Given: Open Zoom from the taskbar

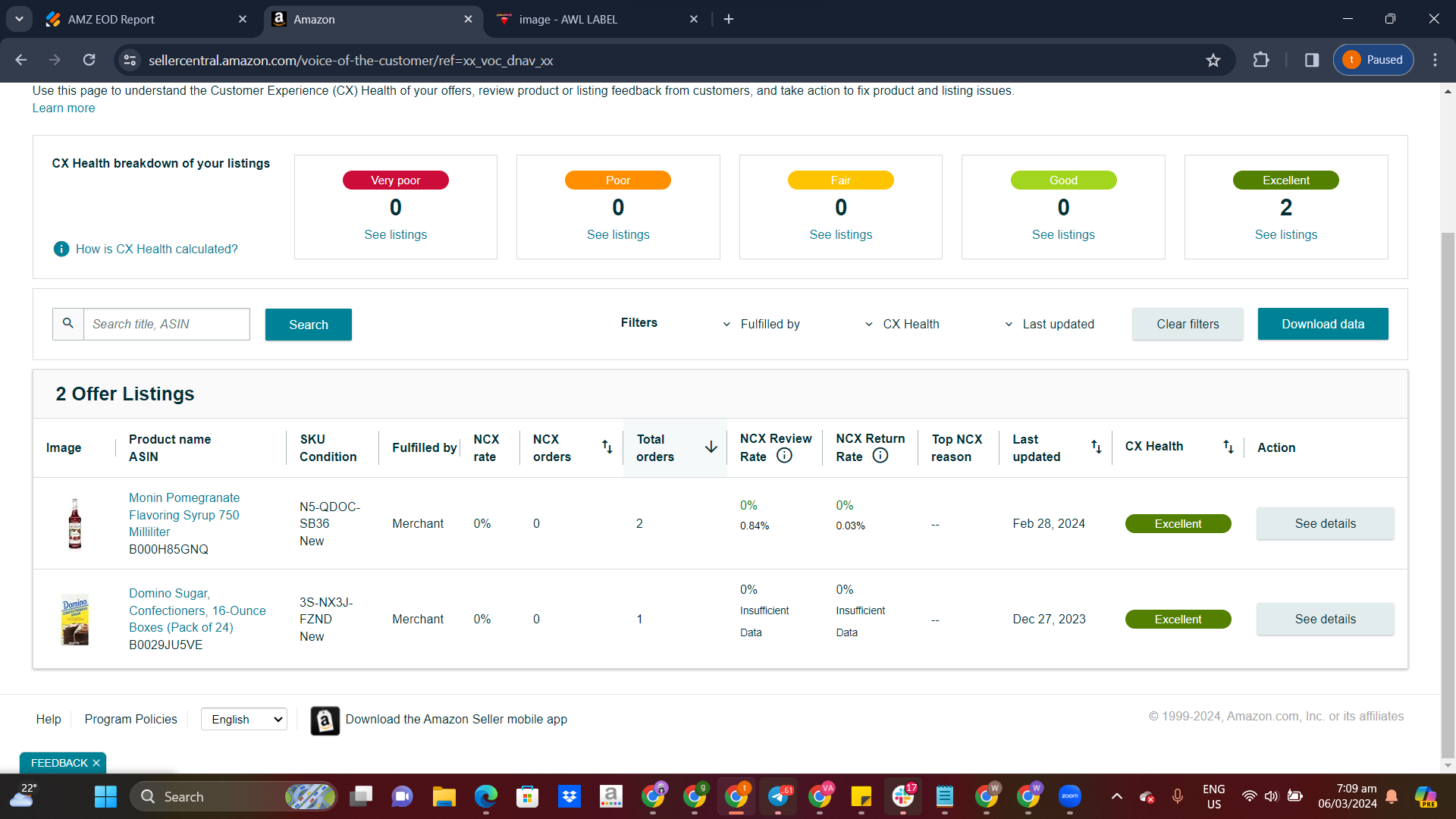Looking at the screenshot, I should 1070,797.
